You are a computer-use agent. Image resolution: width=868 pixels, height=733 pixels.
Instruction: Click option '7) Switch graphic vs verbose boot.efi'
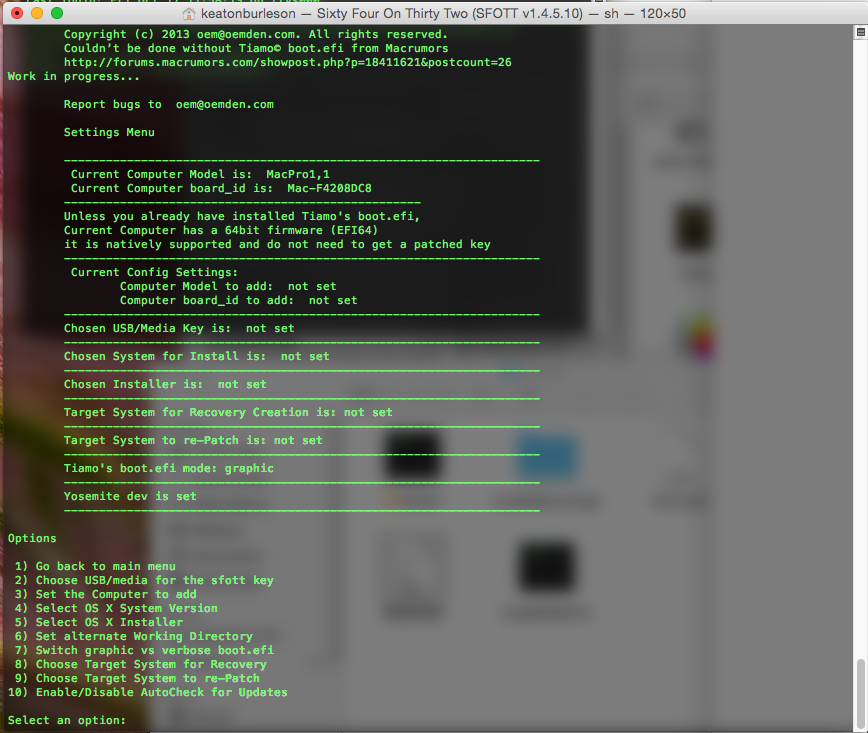(144, 650)
